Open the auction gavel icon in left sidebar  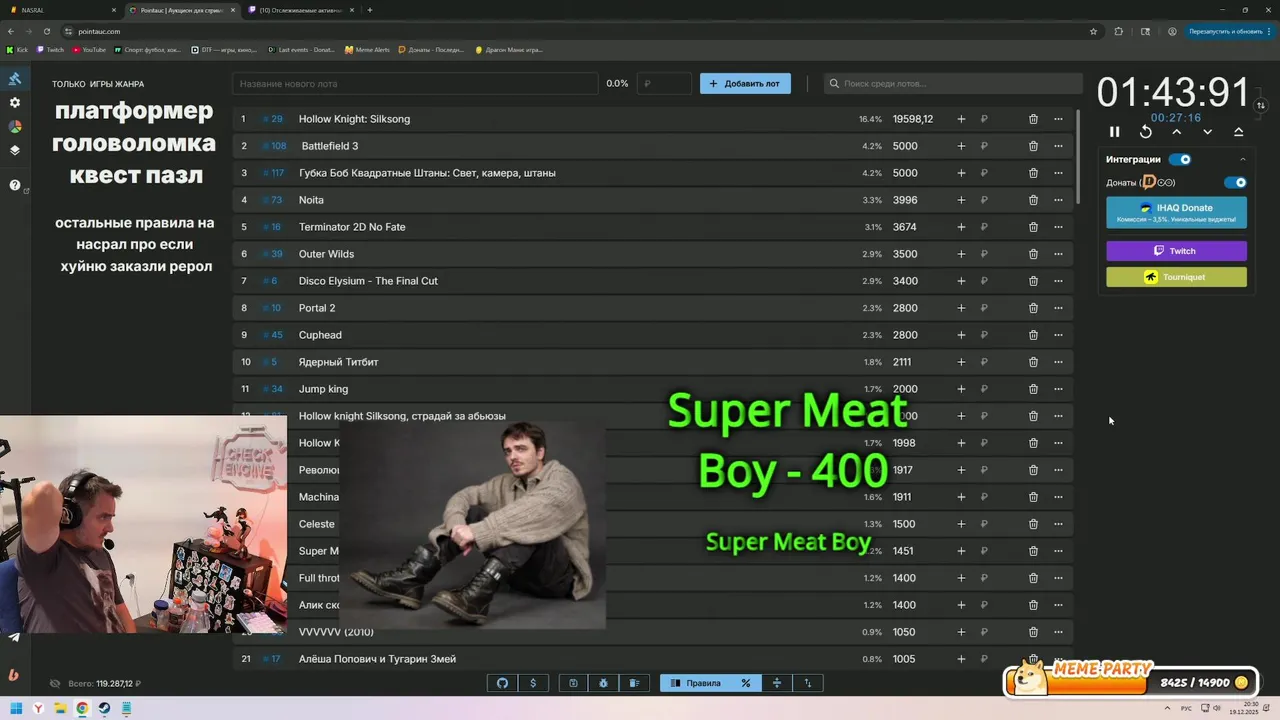coord(15,79)
